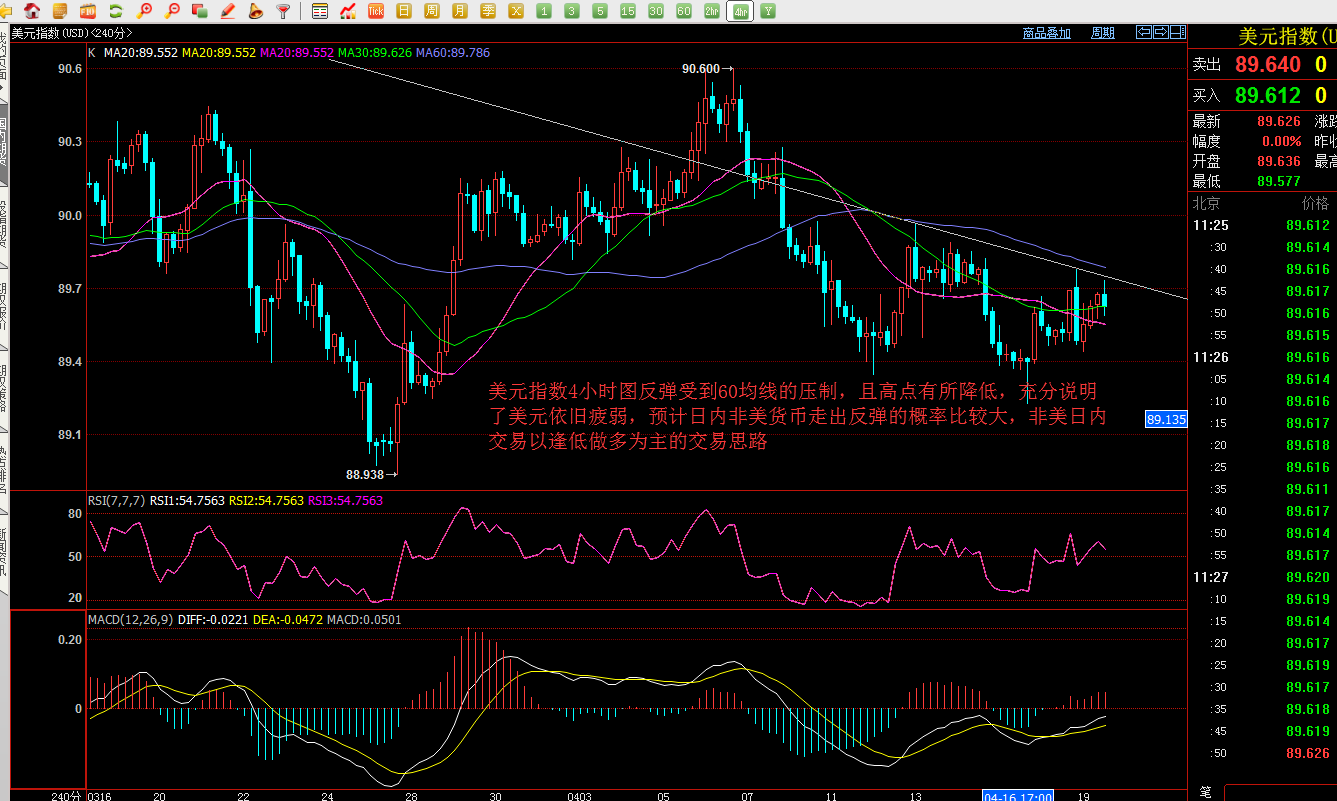This screenshot has width=1337, height=801.
Task: Click the alarm bell alert icon
Action: tap(256, 11)
